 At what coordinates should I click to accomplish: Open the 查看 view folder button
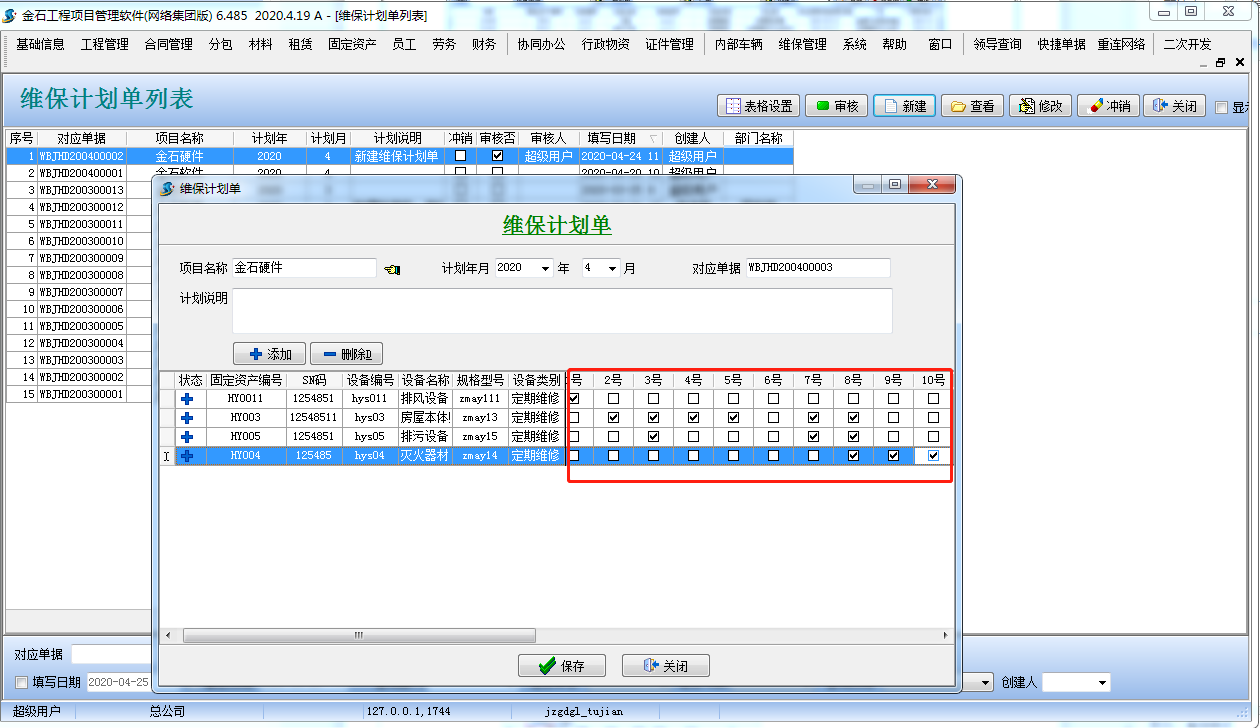tap(972, 106)
